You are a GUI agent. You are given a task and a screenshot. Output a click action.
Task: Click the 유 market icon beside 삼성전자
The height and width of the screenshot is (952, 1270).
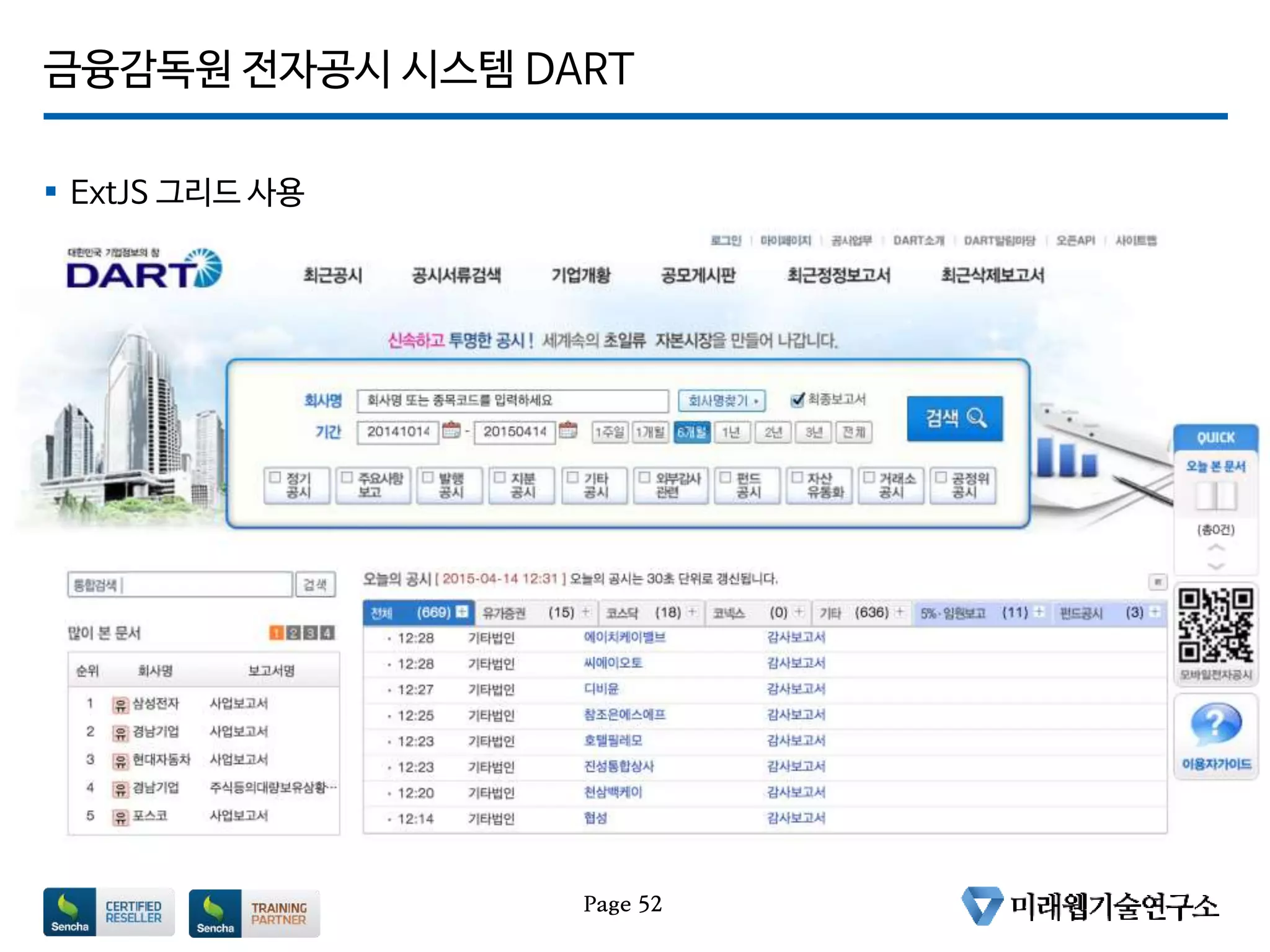point(120,705)
